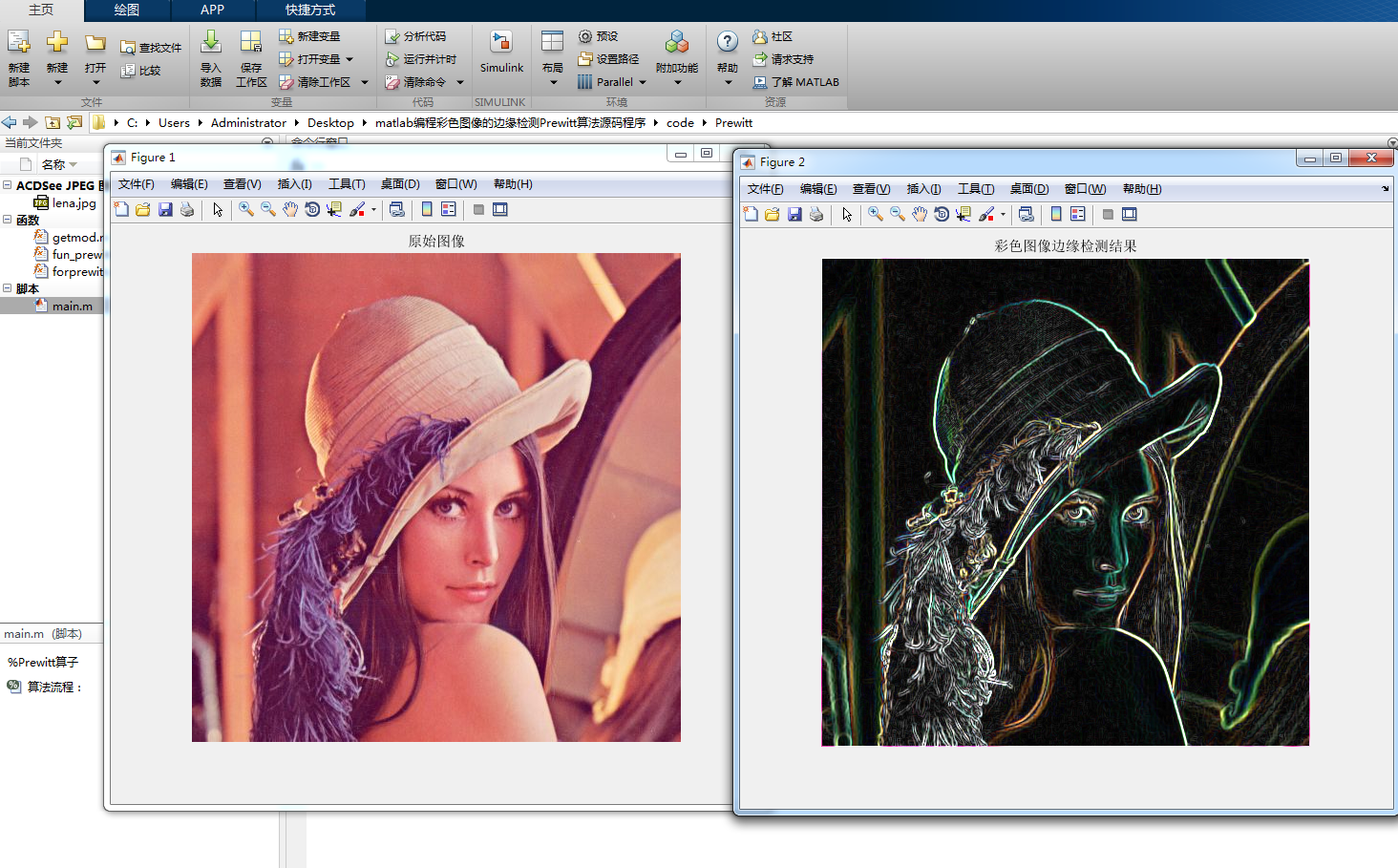Toggle Edit Plot arrow in Figure 2 toolbar
This screenshot has height=868, width=1398.
coord(847,215)
